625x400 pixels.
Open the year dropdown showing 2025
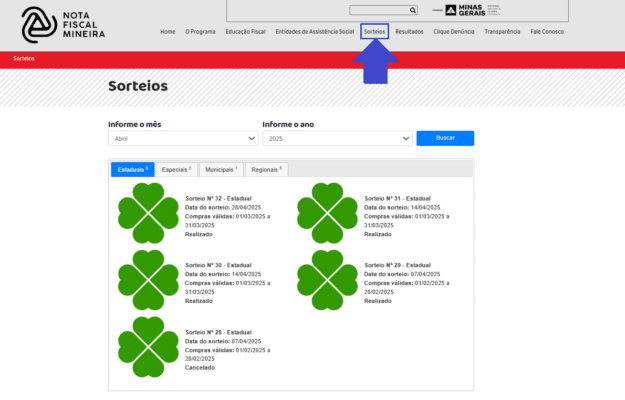pos(337,139)
